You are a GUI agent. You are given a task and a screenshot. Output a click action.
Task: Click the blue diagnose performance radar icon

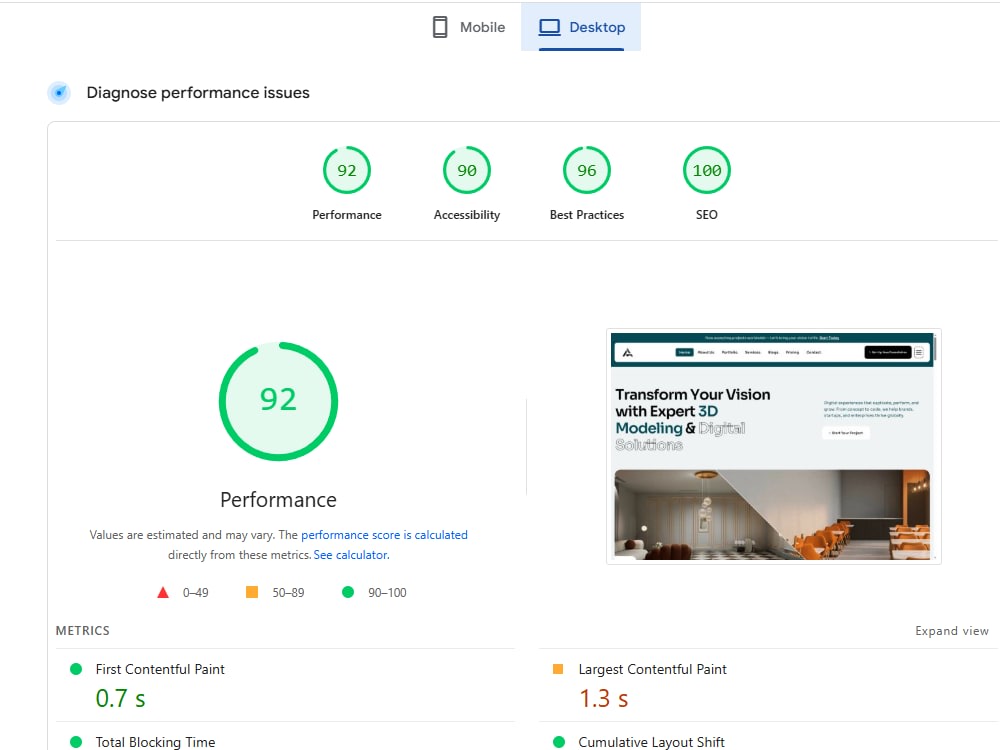point(59,93)
